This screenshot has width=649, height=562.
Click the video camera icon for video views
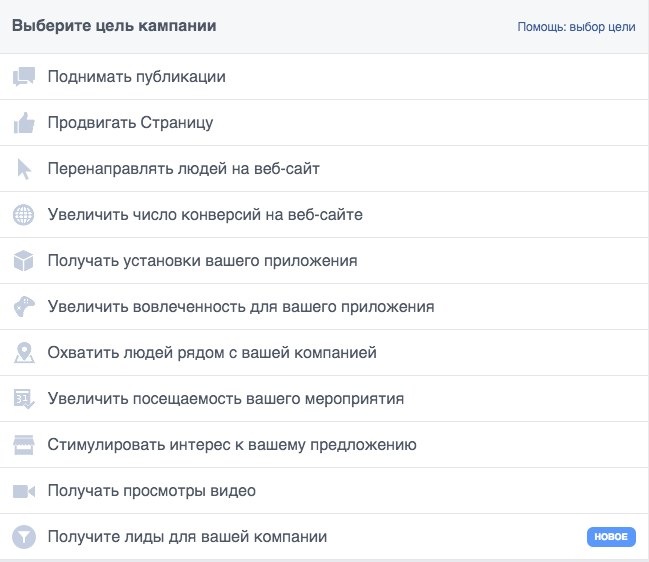pyautogui.click(x=24, y=491)
